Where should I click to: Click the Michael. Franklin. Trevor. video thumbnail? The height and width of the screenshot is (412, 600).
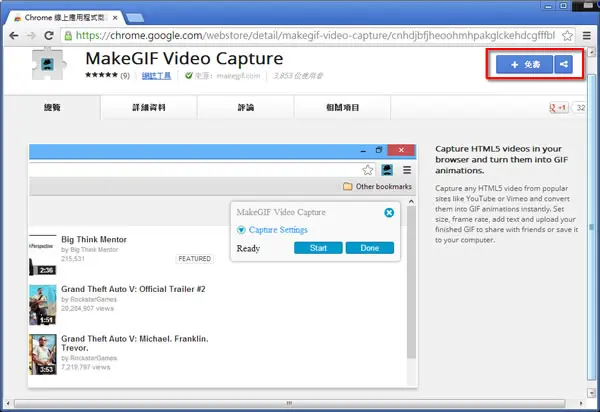(x=42, y=355)
